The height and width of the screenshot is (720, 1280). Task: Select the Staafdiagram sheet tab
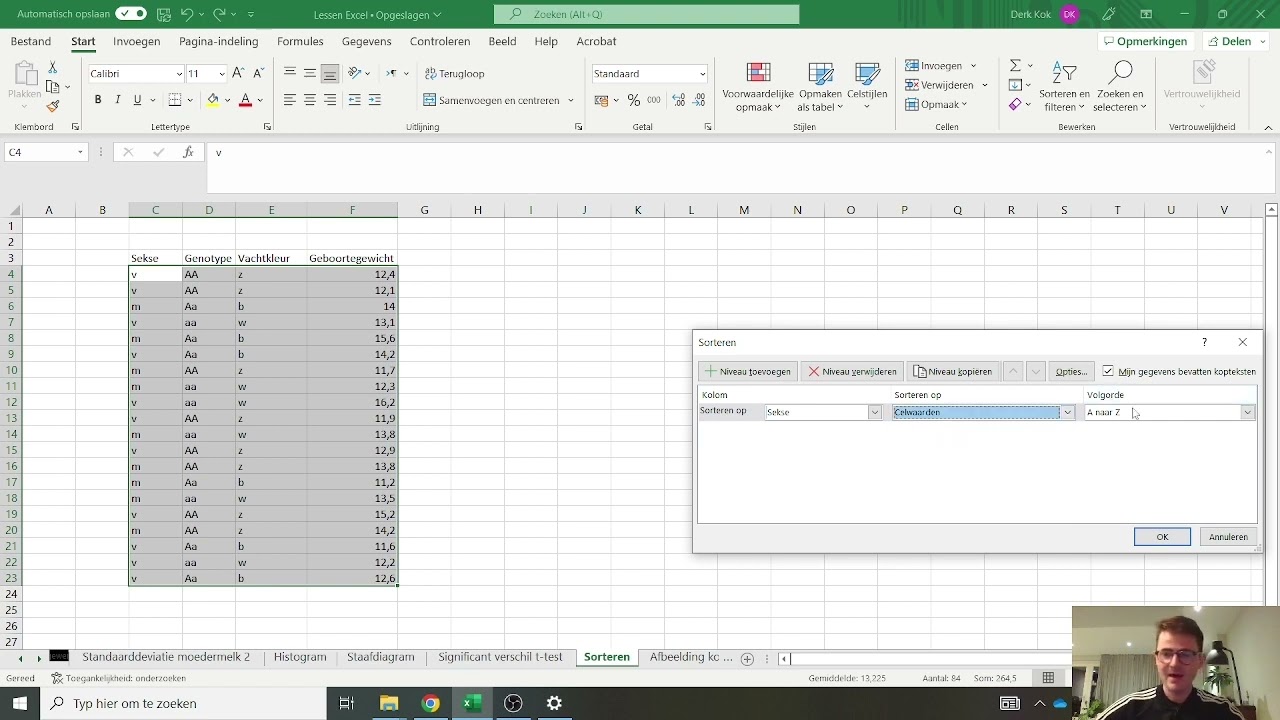point(380,657)
